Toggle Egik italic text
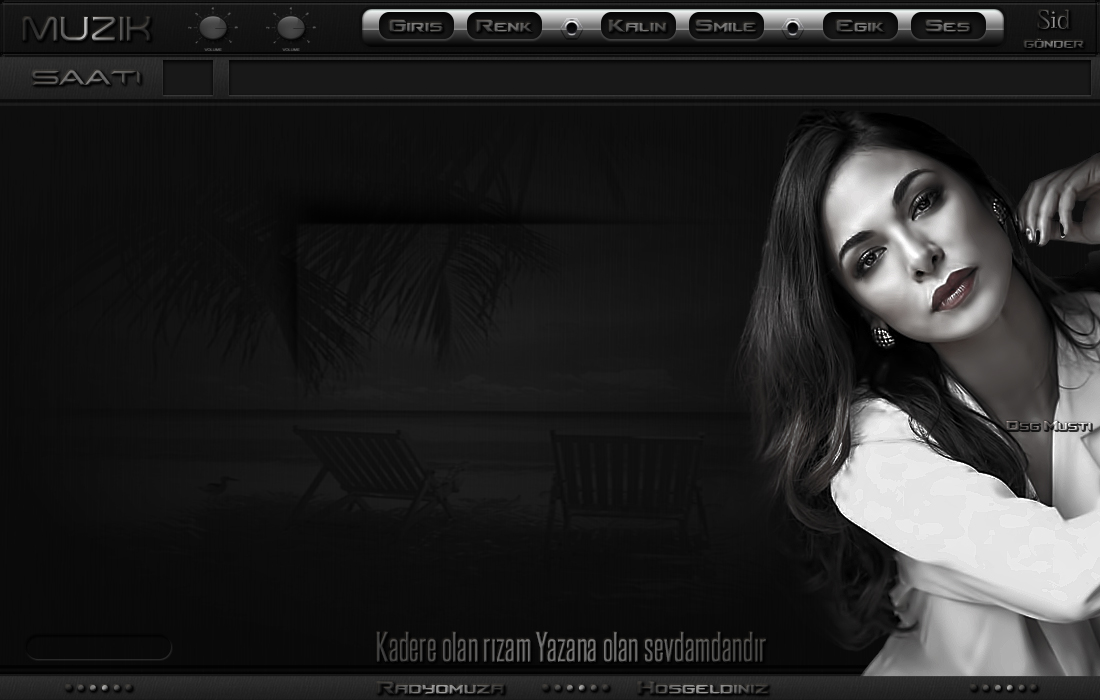The width and height of the screenshot is (1100, 700). tap(860, 27)
